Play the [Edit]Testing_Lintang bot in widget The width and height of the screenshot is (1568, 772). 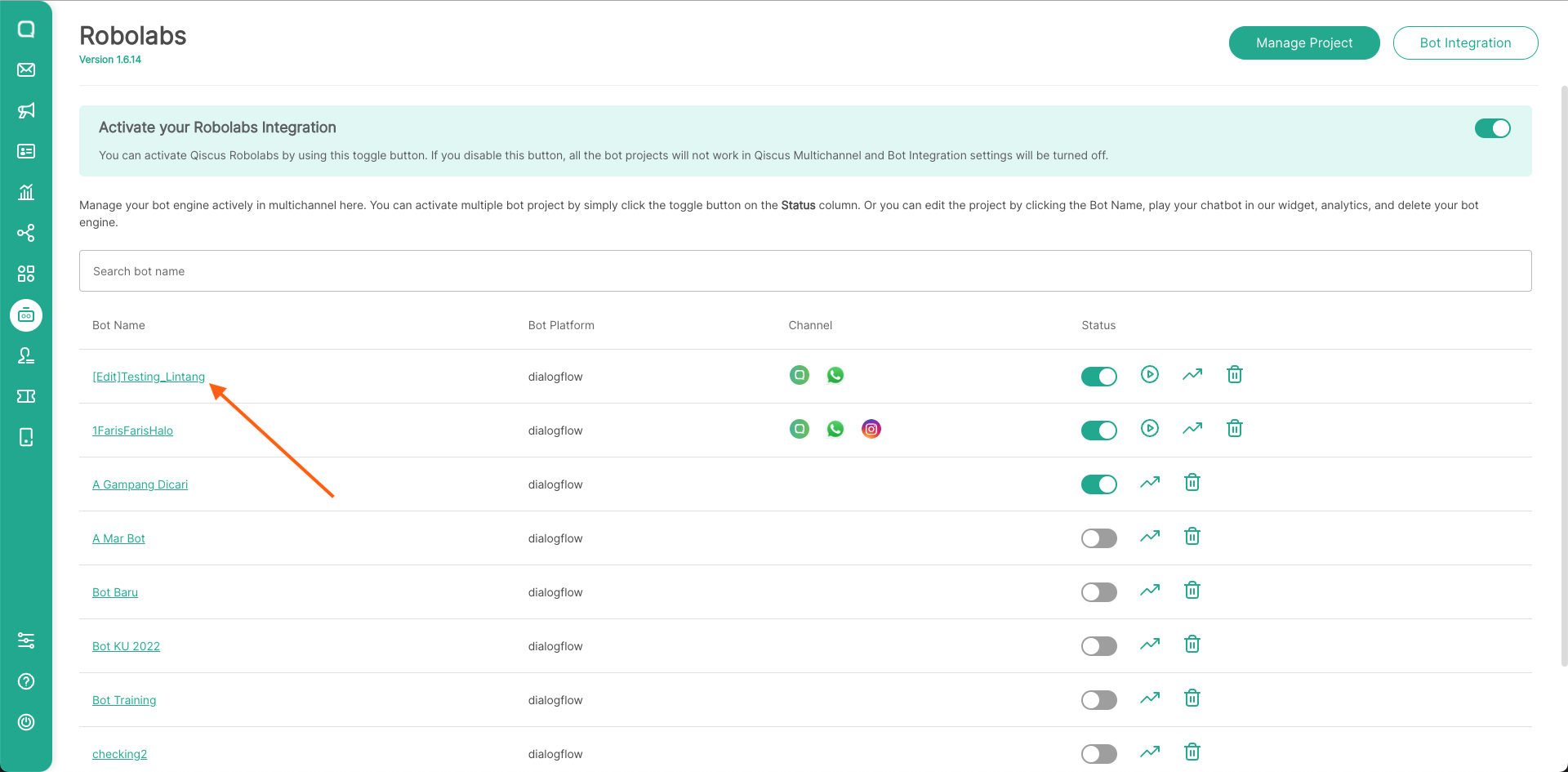point(1149,375)
